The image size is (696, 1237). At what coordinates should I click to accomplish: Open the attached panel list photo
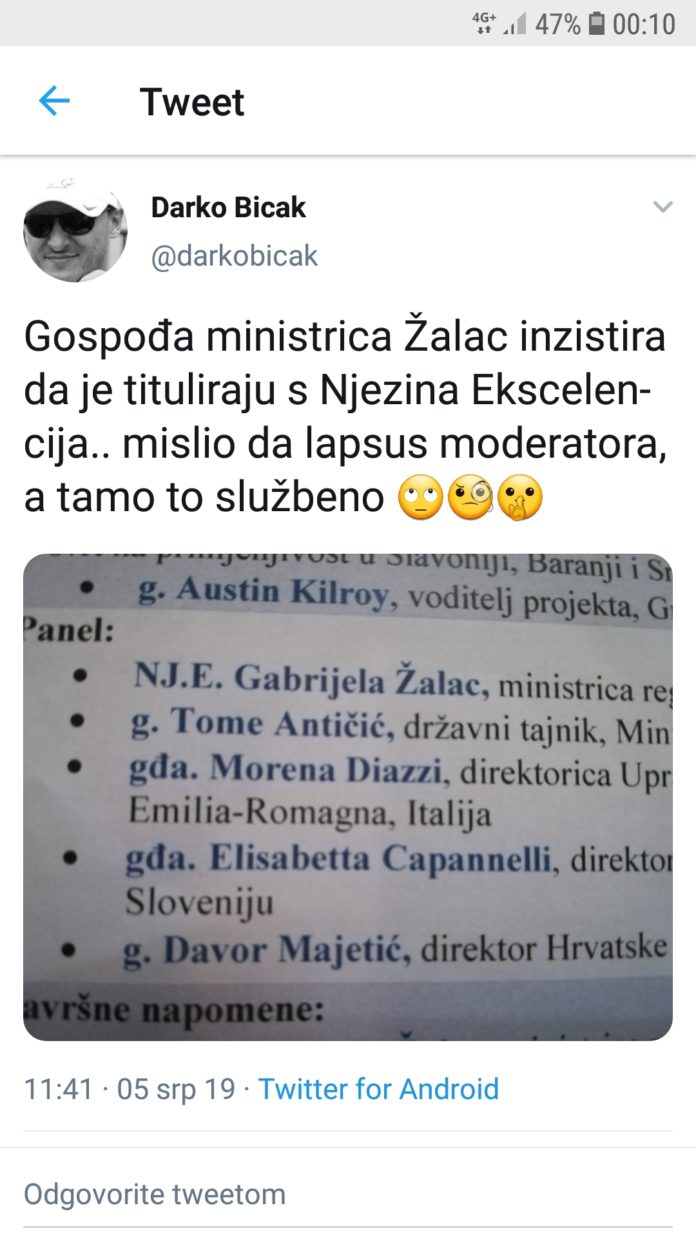pyautogui.click(x=348, y=796)
